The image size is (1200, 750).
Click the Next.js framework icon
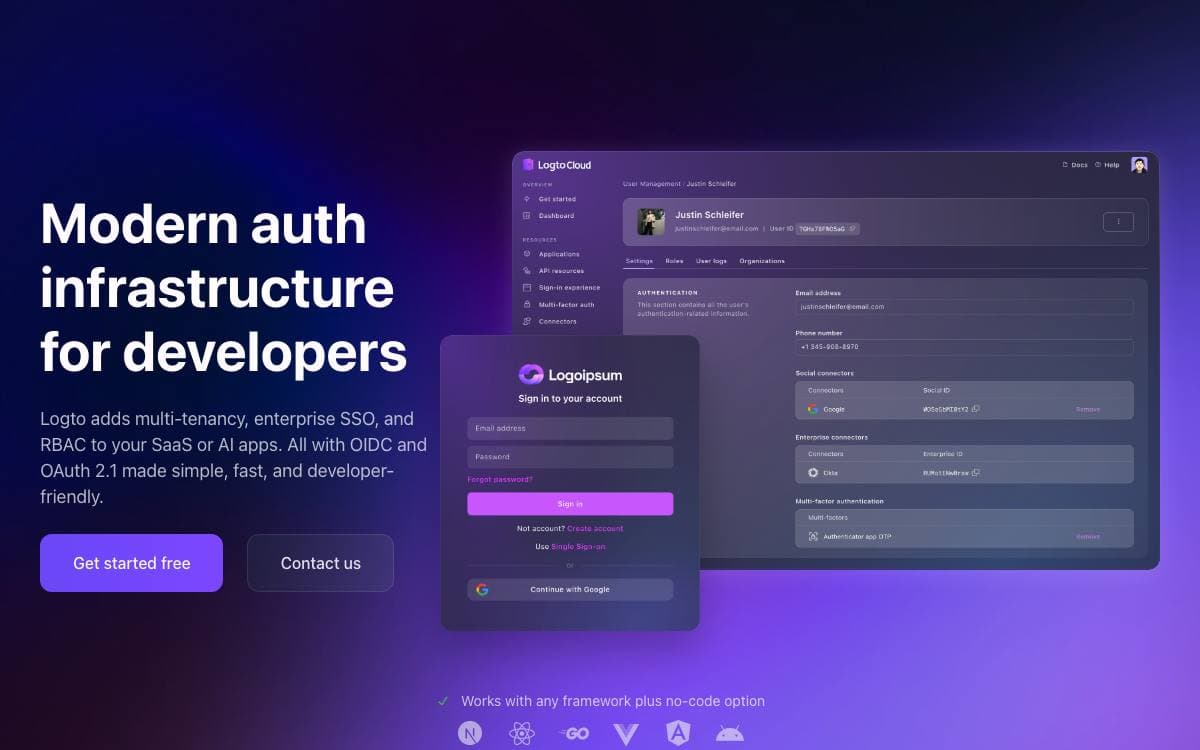(469, 733)
